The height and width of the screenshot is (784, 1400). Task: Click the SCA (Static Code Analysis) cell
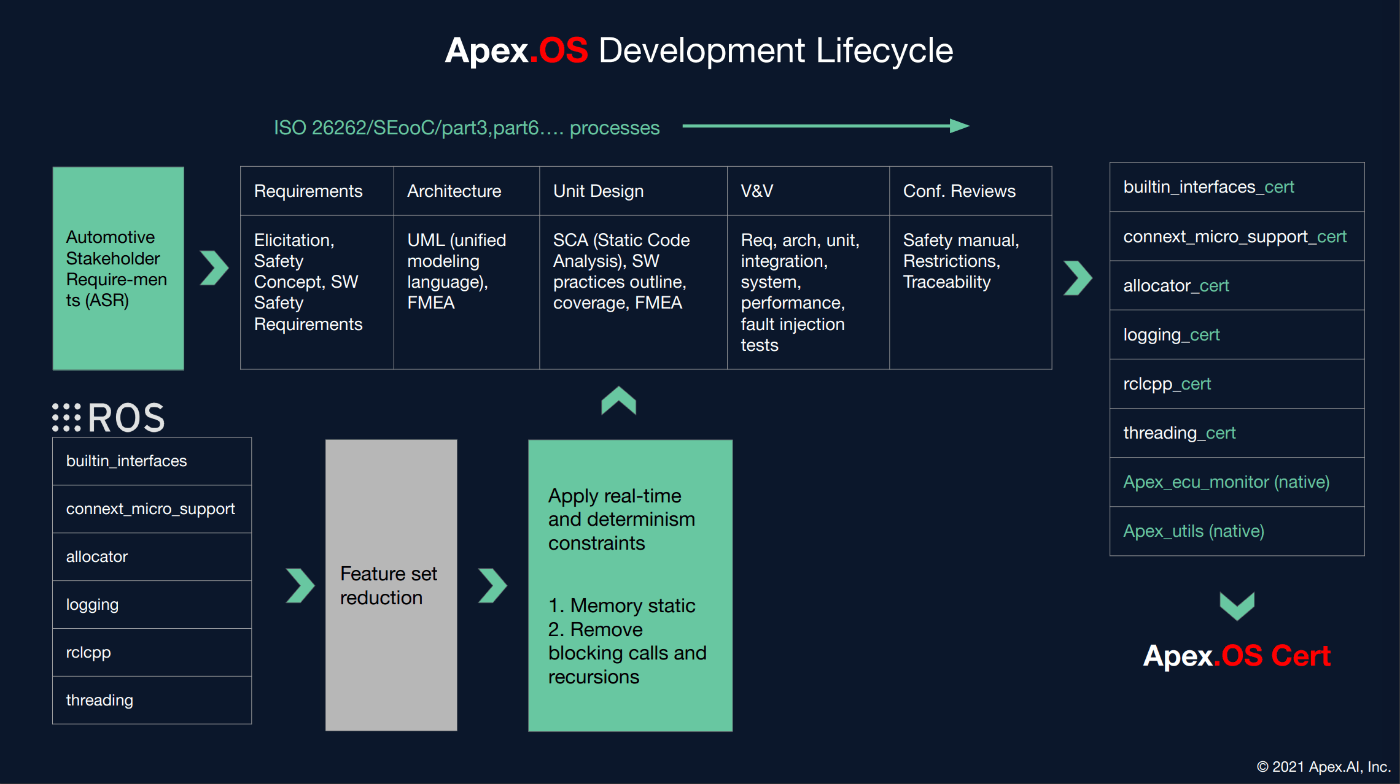coord(634,292)
